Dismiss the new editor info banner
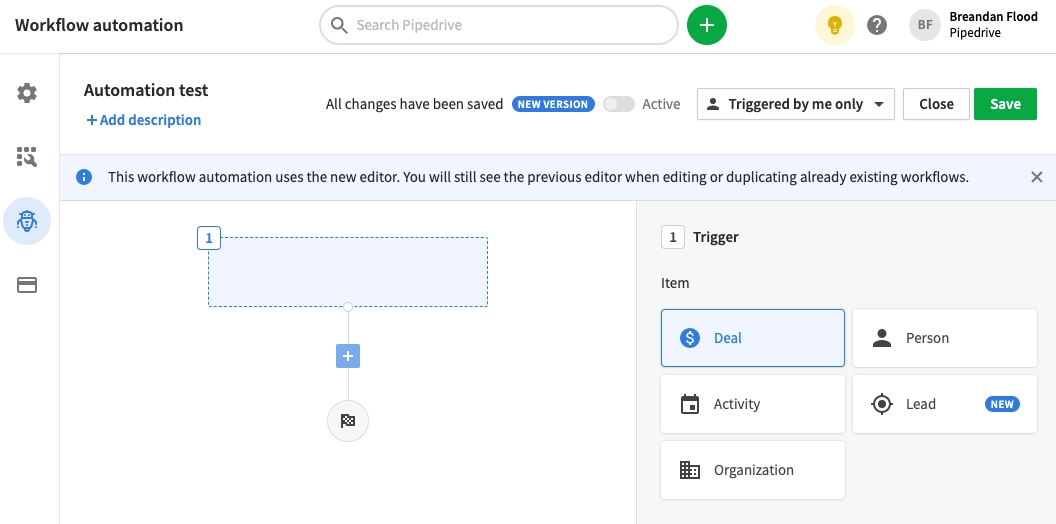This screenshot has width=1056, height=524. [x=1036, y=177]
